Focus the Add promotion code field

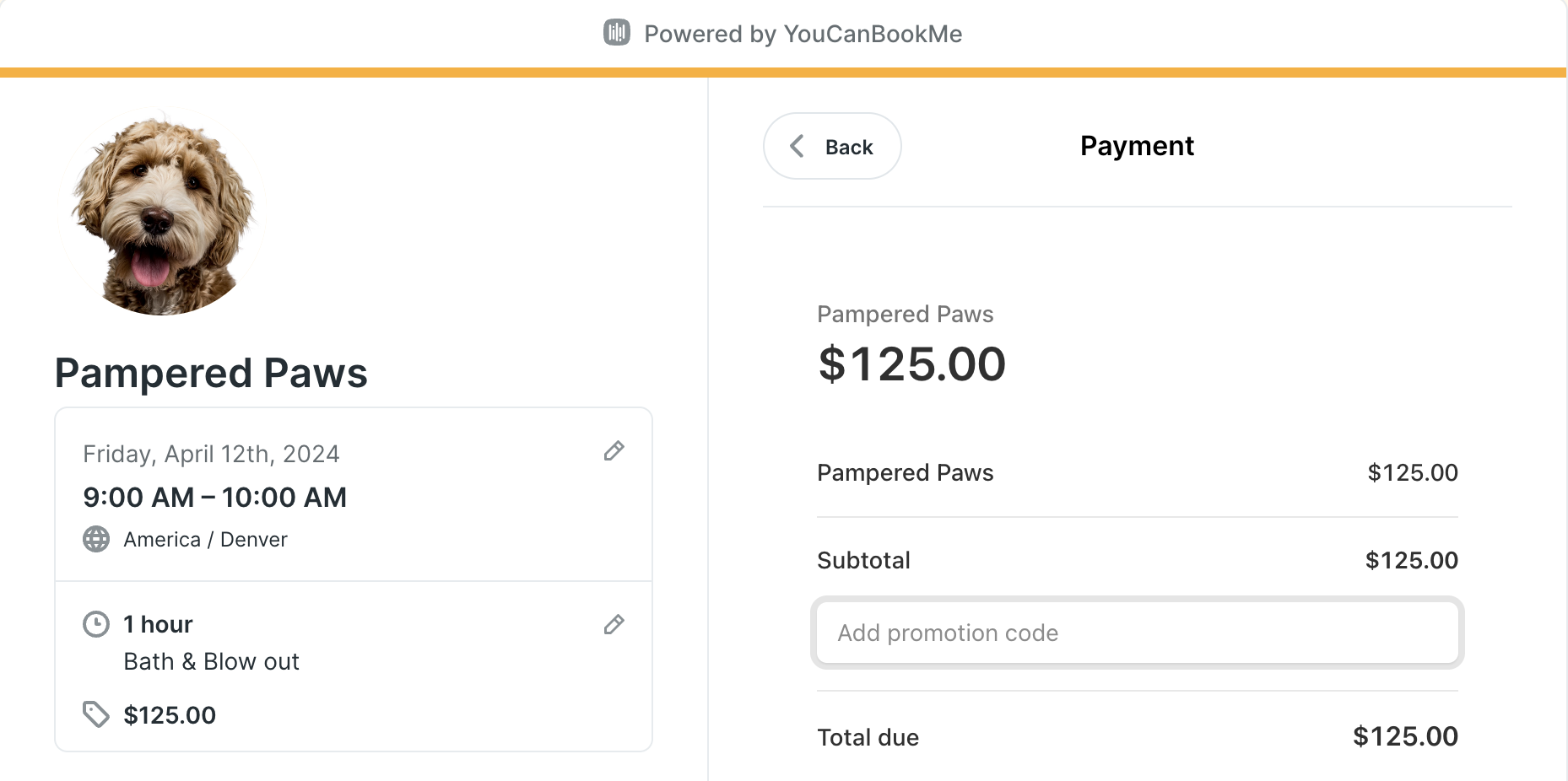click(x=1137, y=633)
